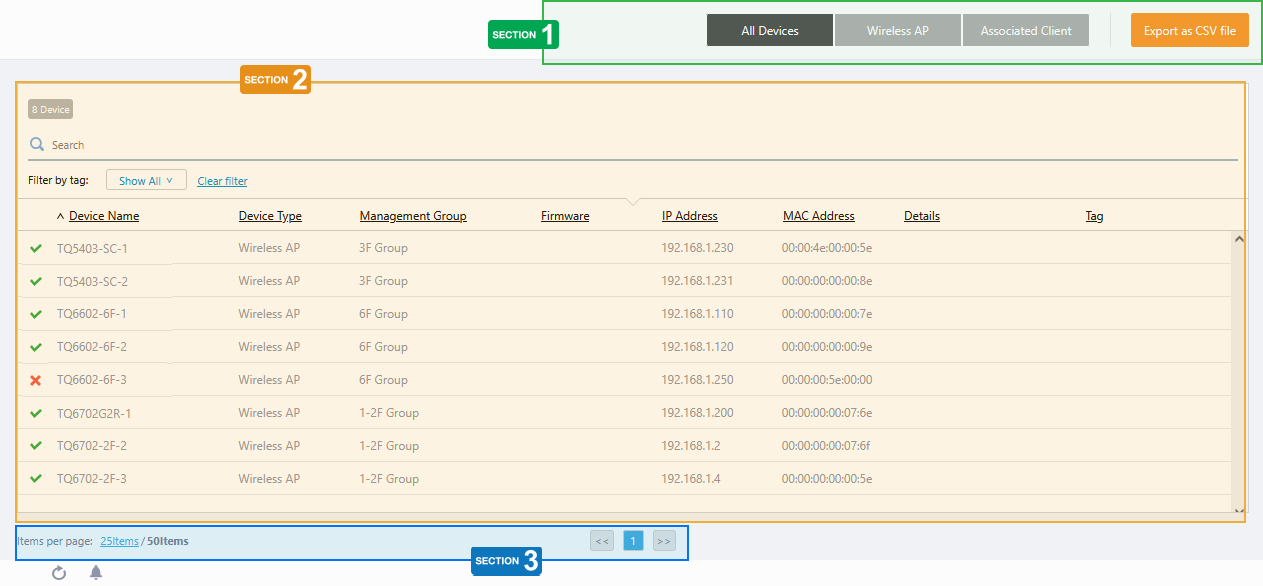Open the Show All tag filter dropdown

(x=146, y=181)
